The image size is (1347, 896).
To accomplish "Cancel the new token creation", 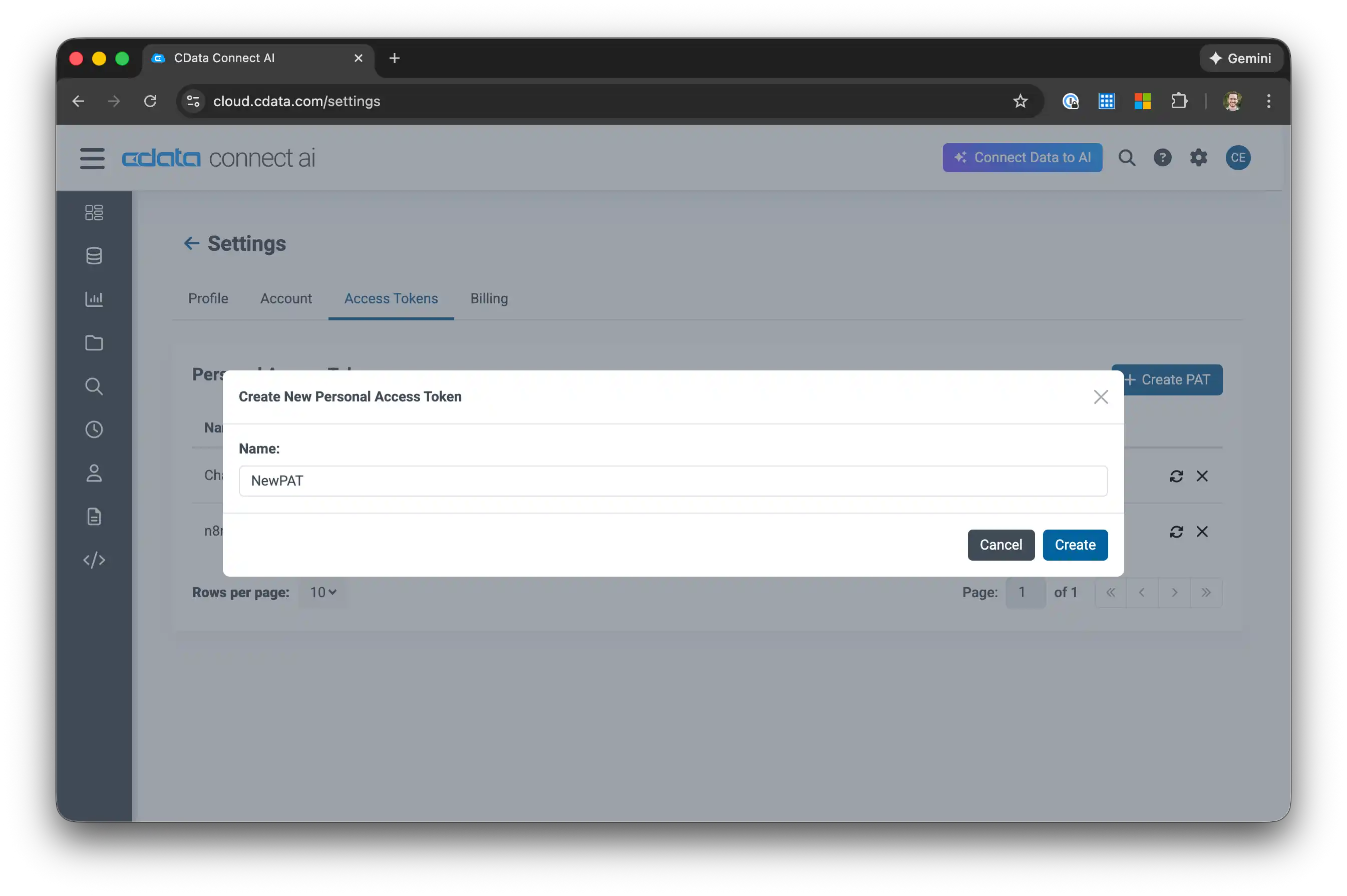I will 1000,545.
